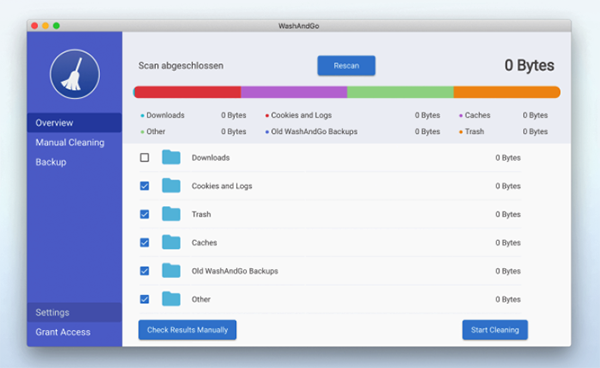Image resolution: width=600 pixels, height=368 pixels.
Task: Open Settings in the sidebar
Action: click(x=75, y=313)
